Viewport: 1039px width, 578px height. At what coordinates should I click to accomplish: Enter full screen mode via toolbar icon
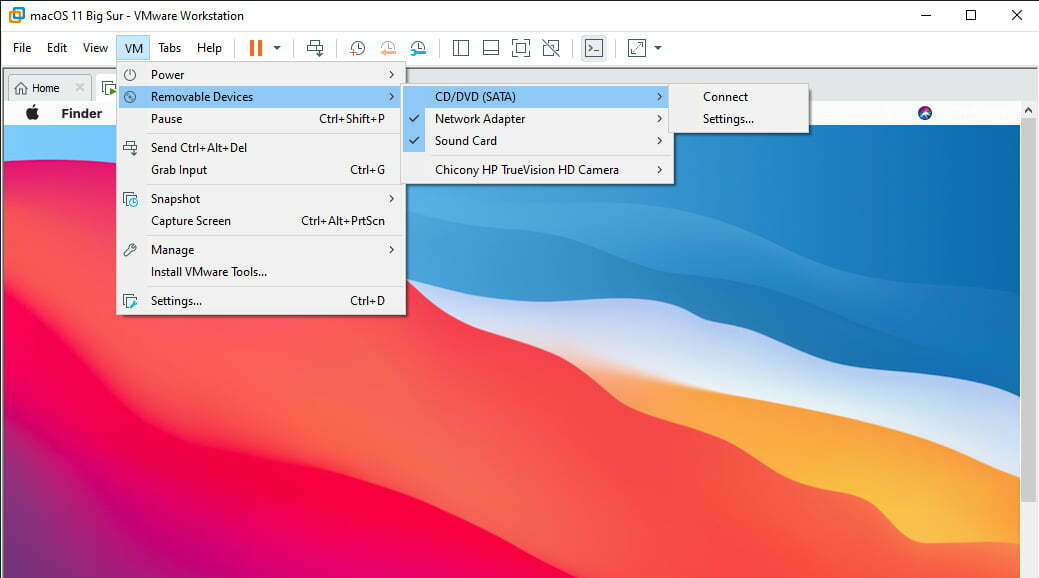coord(521,48)
